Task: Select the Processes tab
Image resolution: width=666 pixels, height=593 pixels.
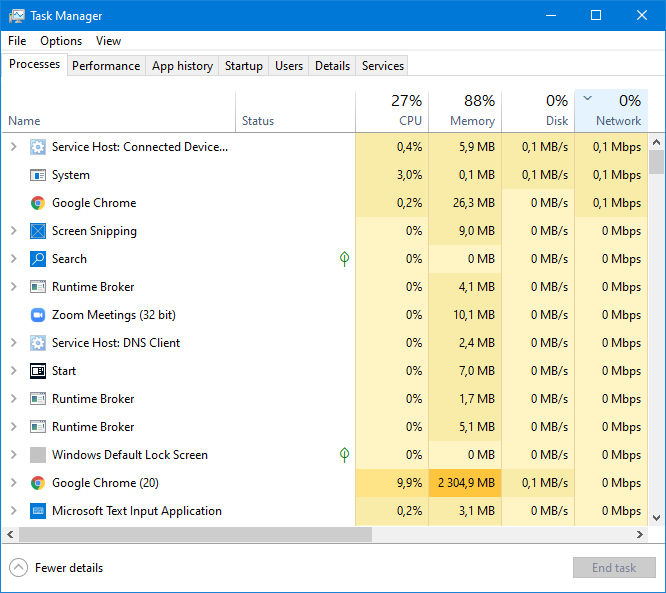Action: click(34, 64)
